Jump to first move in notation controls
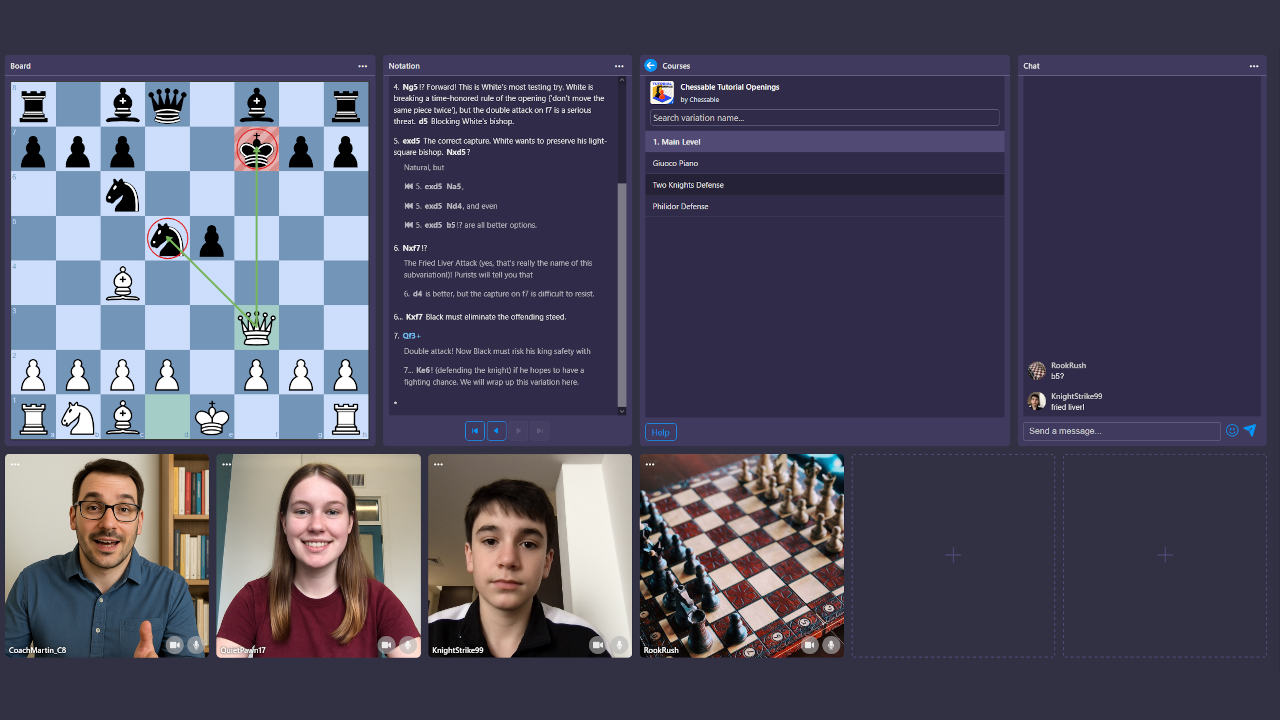1280x720 pixels. click(475, 431)
